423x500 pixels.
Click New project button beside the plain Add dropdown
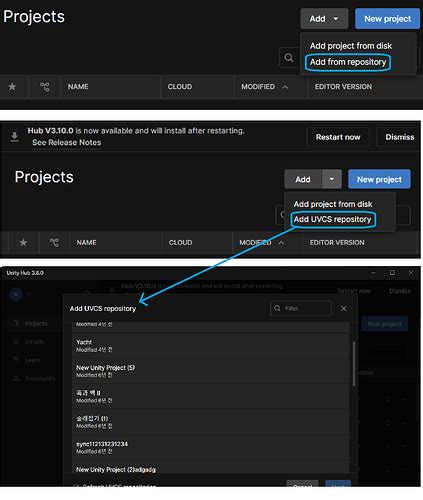click(387, 19)
